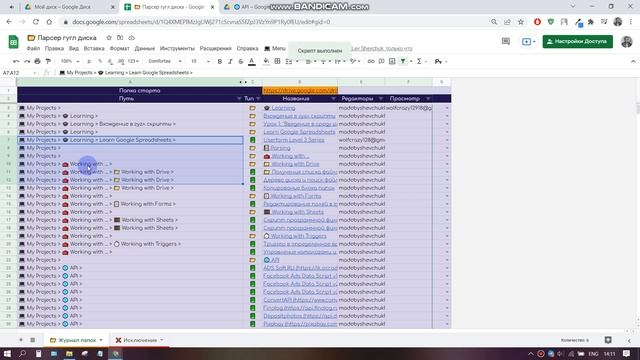Pick a text color

pos(252,61)
